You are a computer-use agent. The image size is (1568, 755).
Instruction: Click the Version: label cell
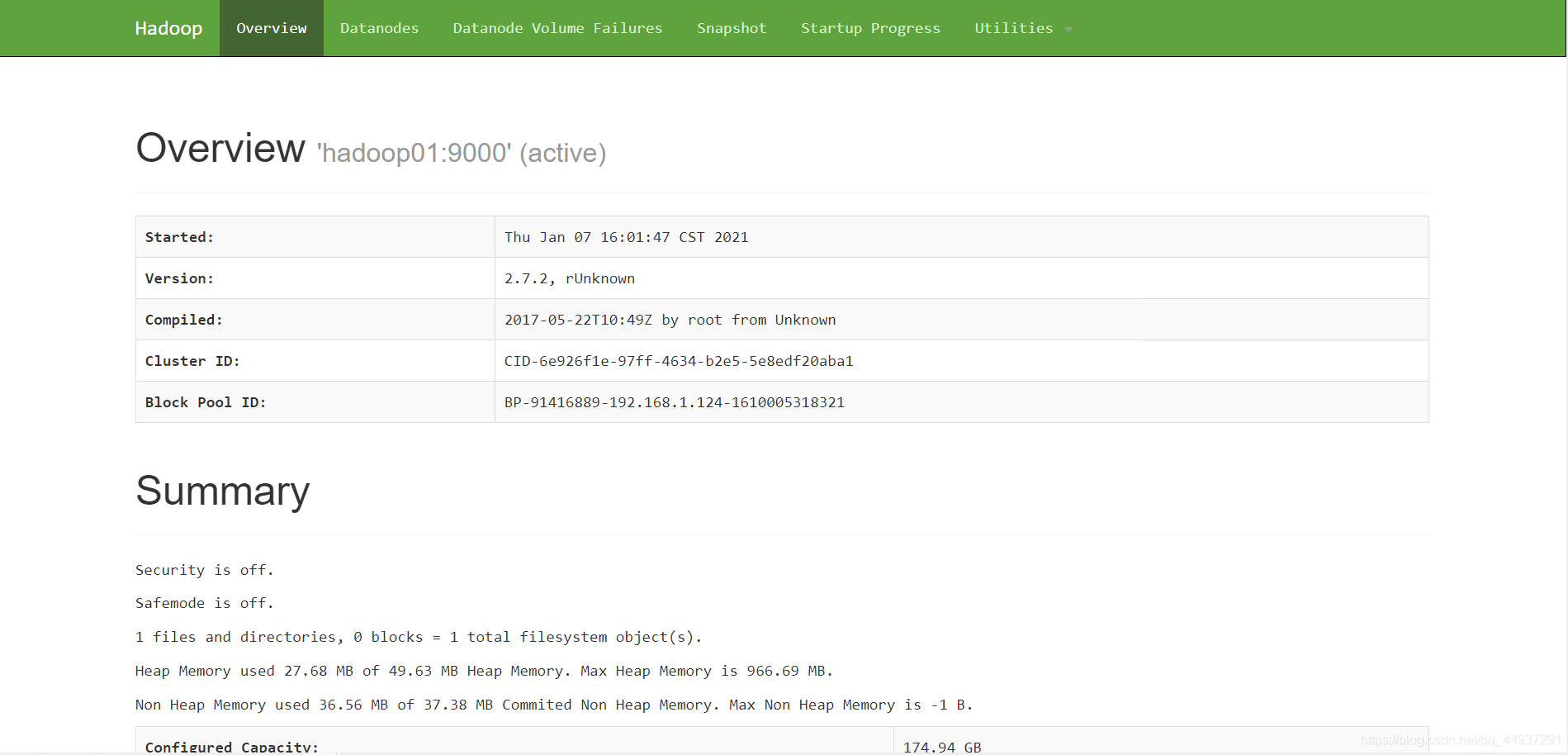click(x=315, y=278)
